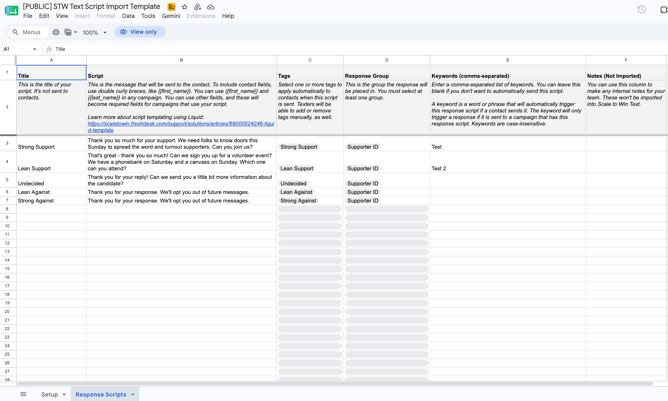Screen dimensions: 668x401
Task: Open the Edit menu
Action: point(44,16)
